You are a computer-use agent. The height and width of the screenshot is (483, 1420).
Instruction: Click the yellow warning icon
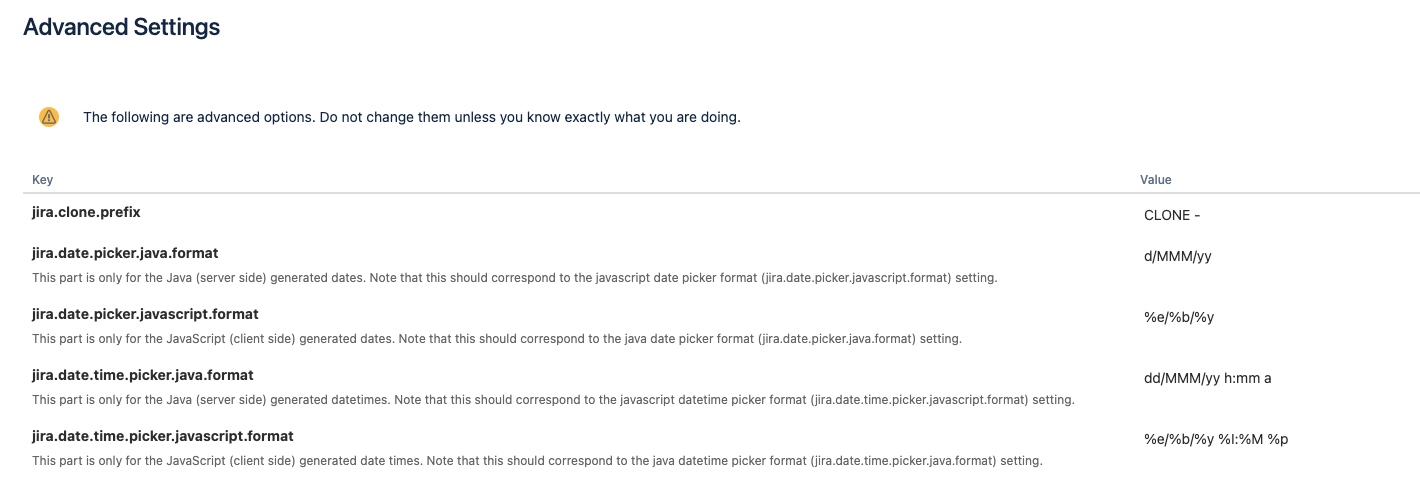[x=49, y=117]
